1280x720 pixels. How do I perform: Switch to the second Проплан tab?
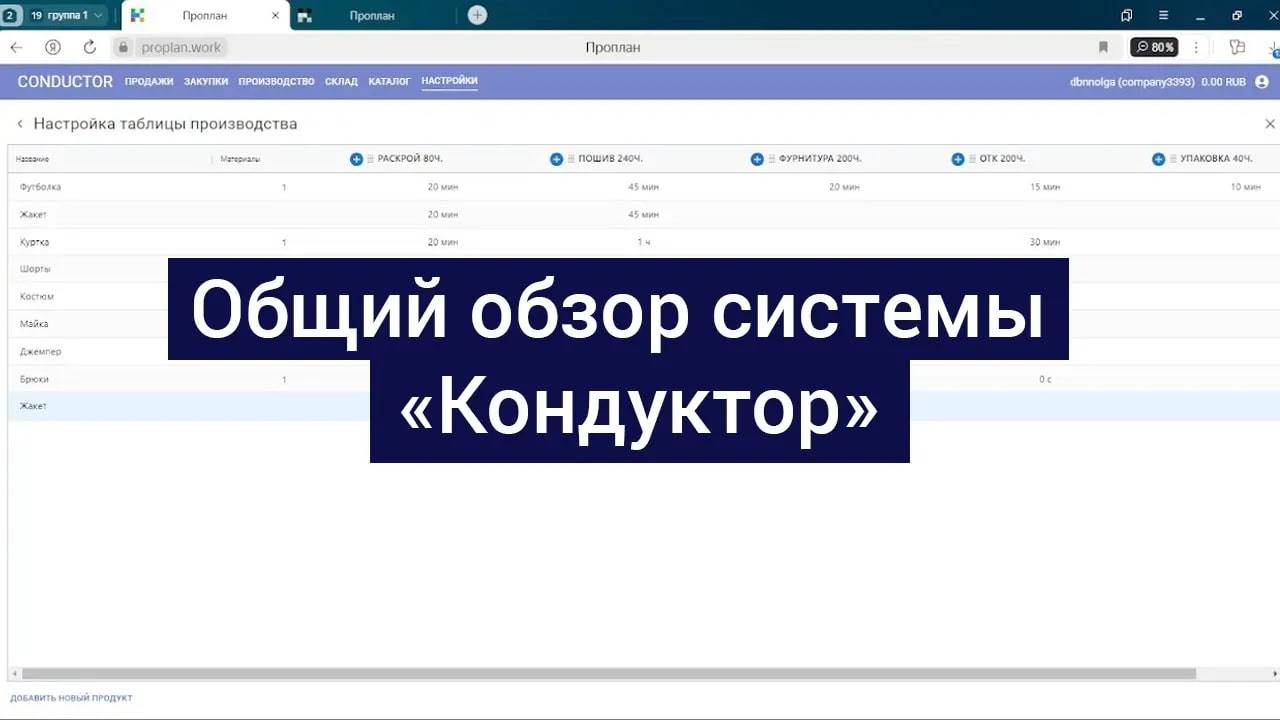click(372, 15)
